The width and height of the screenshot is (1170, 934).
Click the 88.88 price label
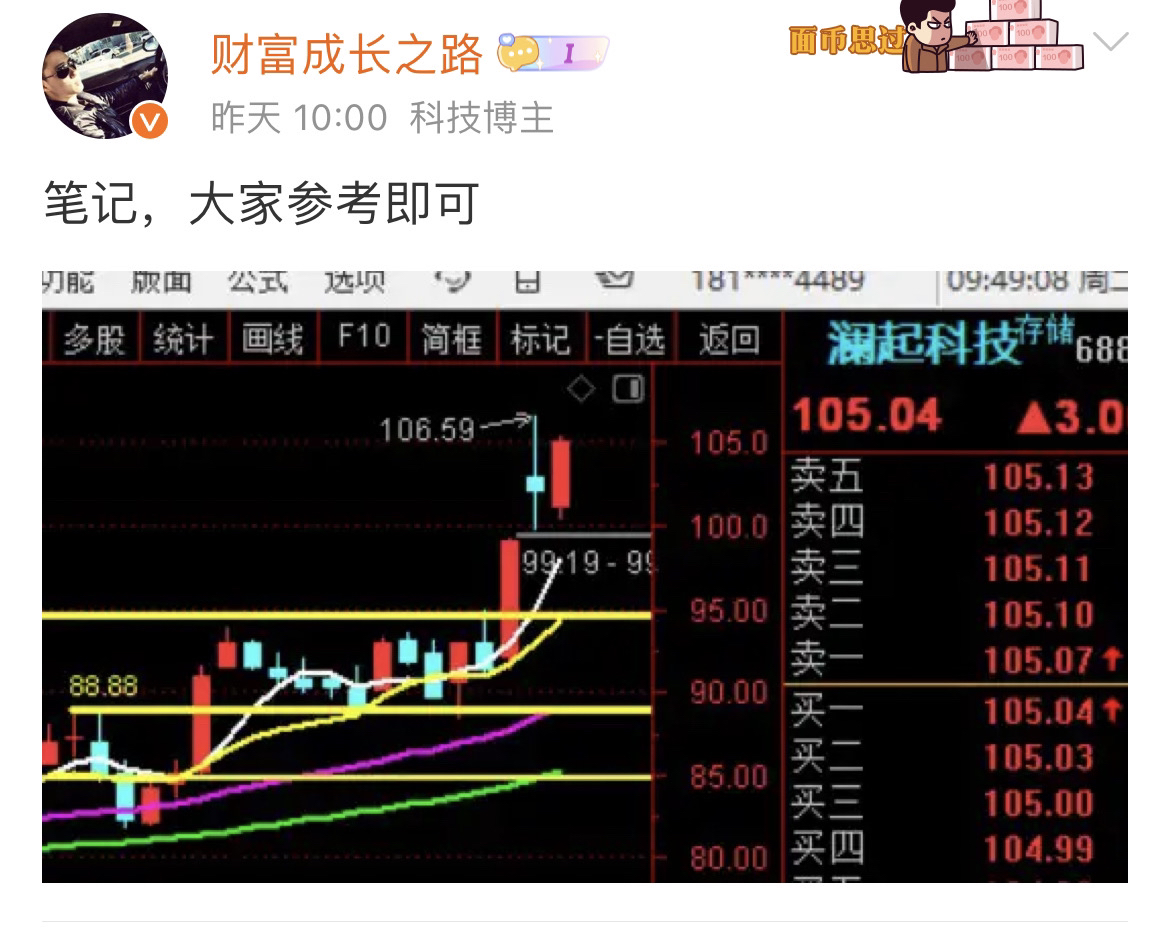pos(103,685)
